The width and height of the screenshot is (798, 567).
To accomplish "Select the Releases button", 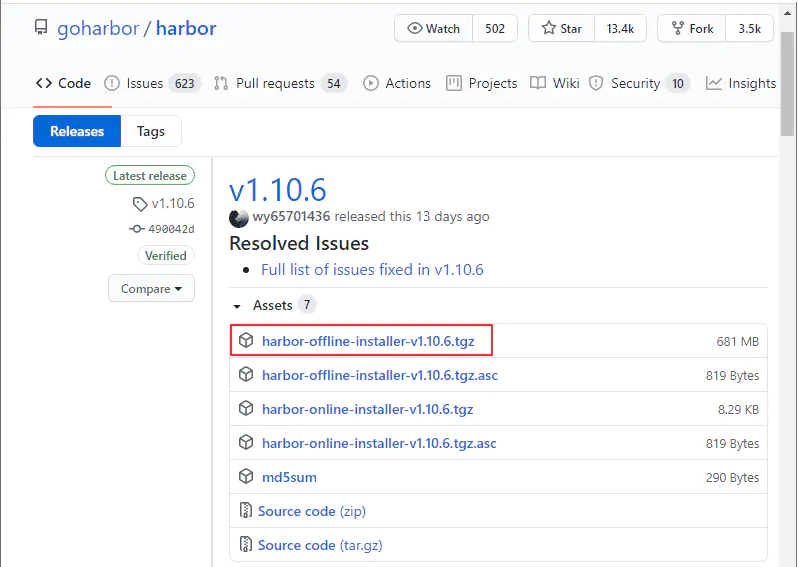I will coord(77,131).
